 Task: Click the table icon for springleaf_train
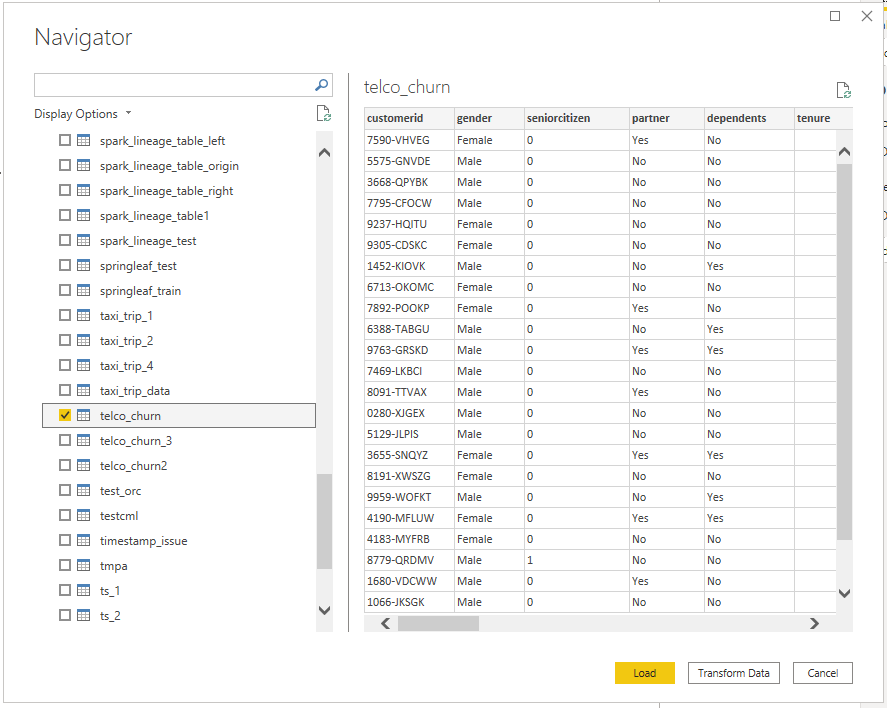click(x=83, y=290)
